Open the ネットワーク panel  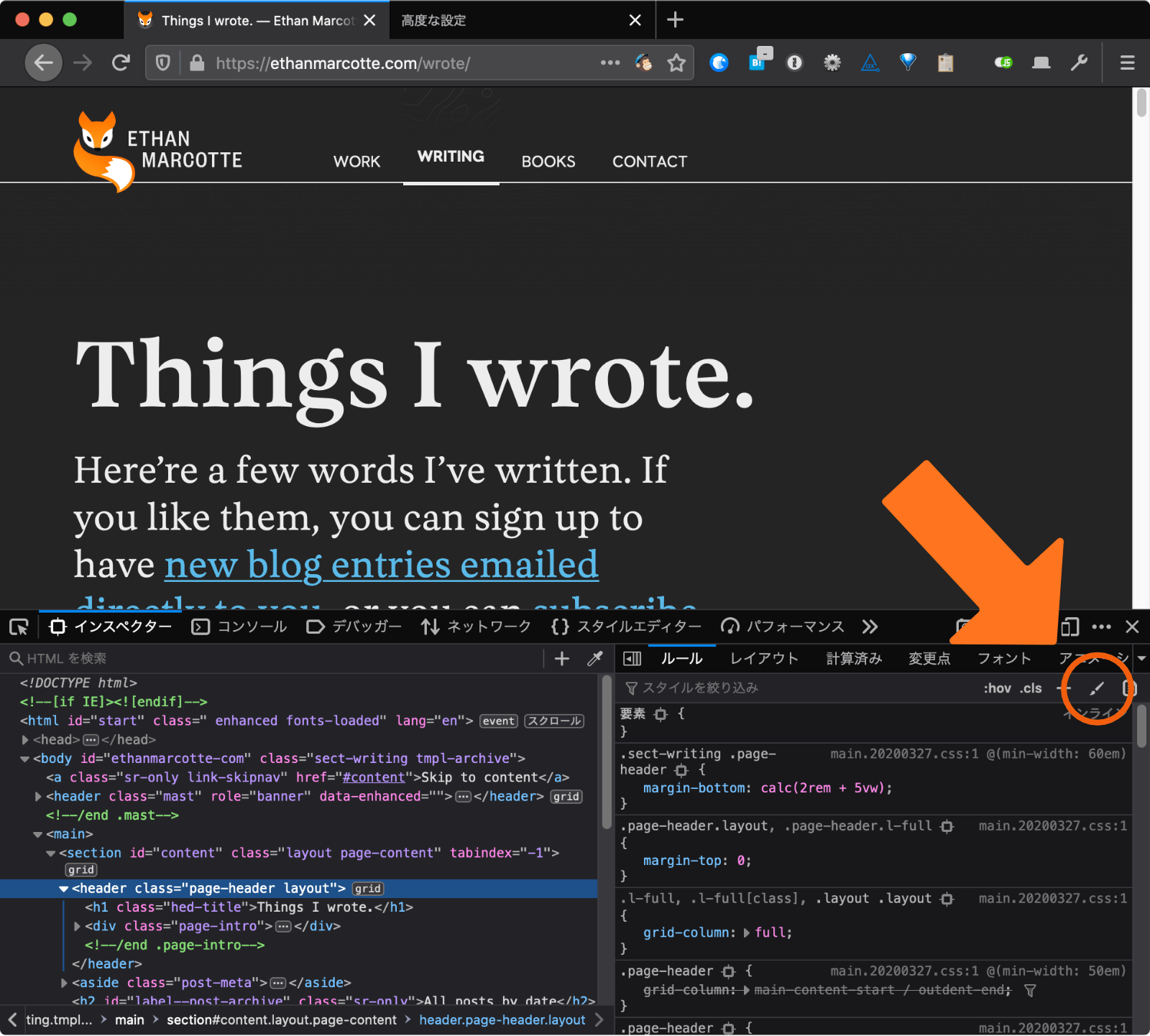tap(476, 626)
